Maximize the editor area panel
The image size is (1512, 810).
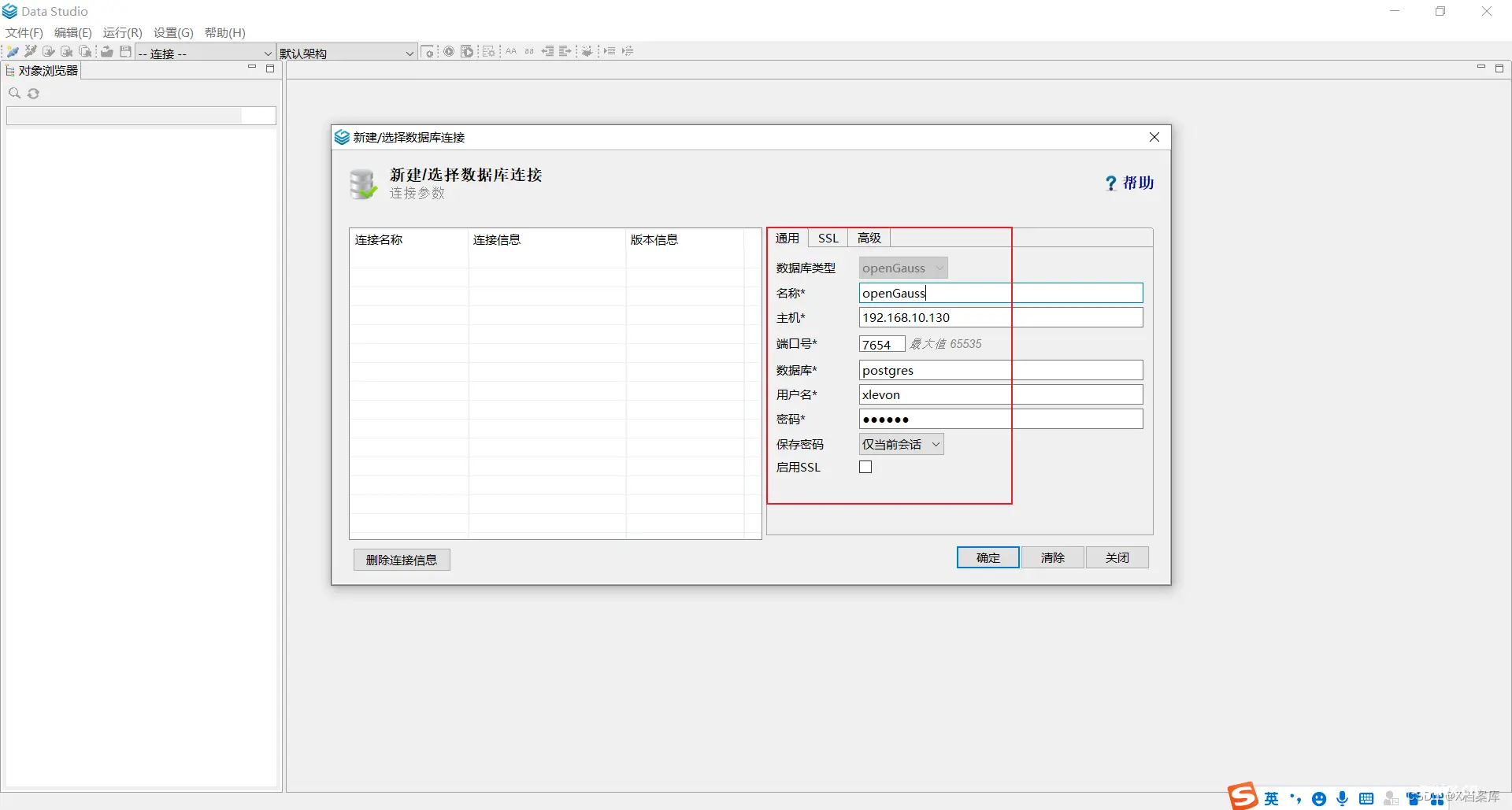point(1499,68)
